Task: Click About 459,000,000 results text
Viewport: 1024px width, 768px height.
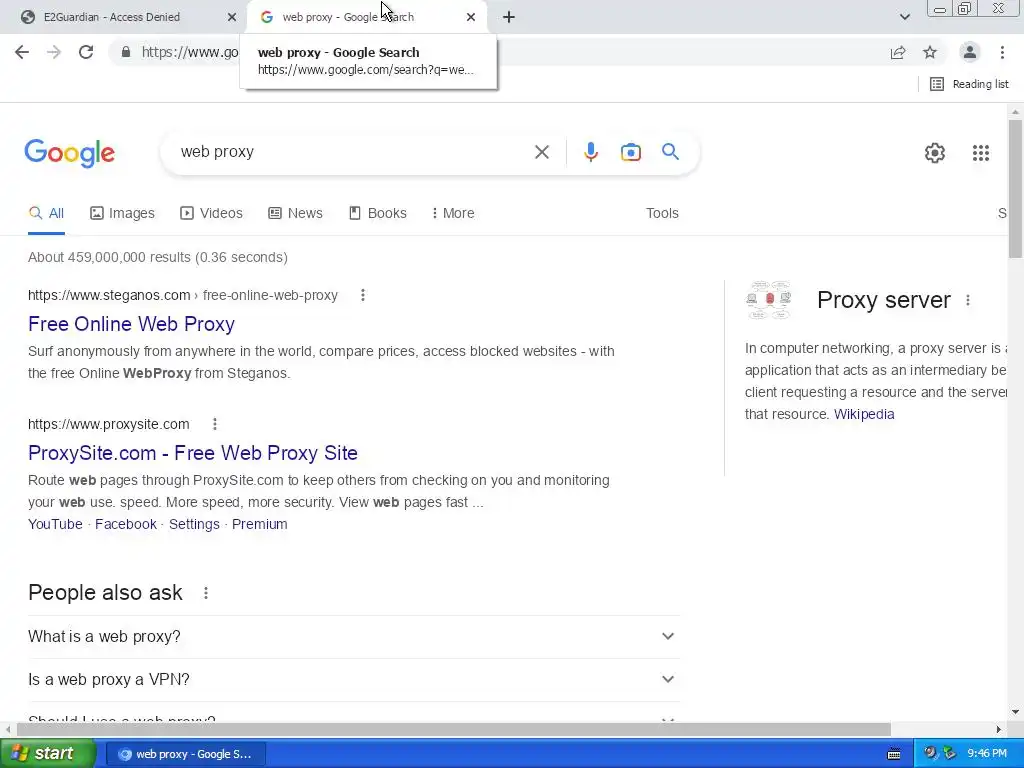Action: [157, 257]
